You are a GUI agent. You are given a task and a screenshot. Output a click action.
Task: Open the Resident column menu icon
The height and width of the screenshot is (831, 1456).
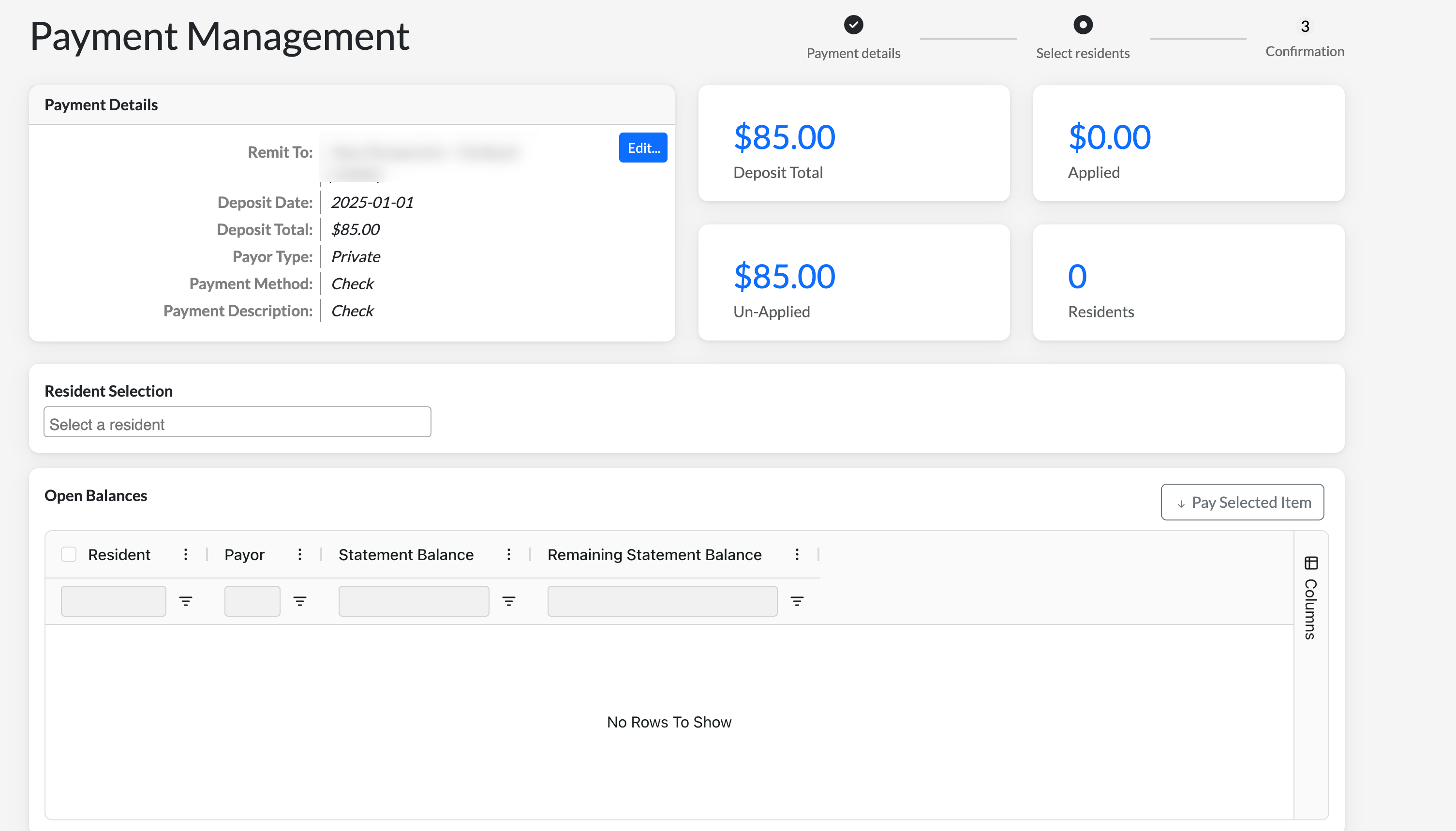(185, 554)
